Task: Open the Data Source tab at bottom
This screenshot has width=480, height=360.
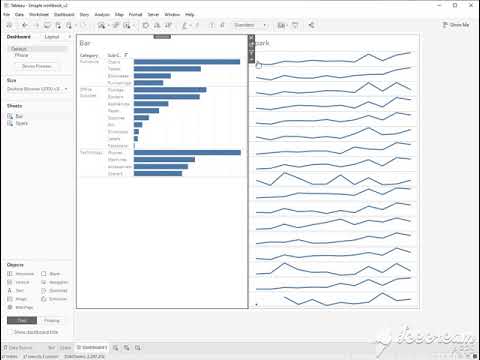Action: tap(18, 348)
